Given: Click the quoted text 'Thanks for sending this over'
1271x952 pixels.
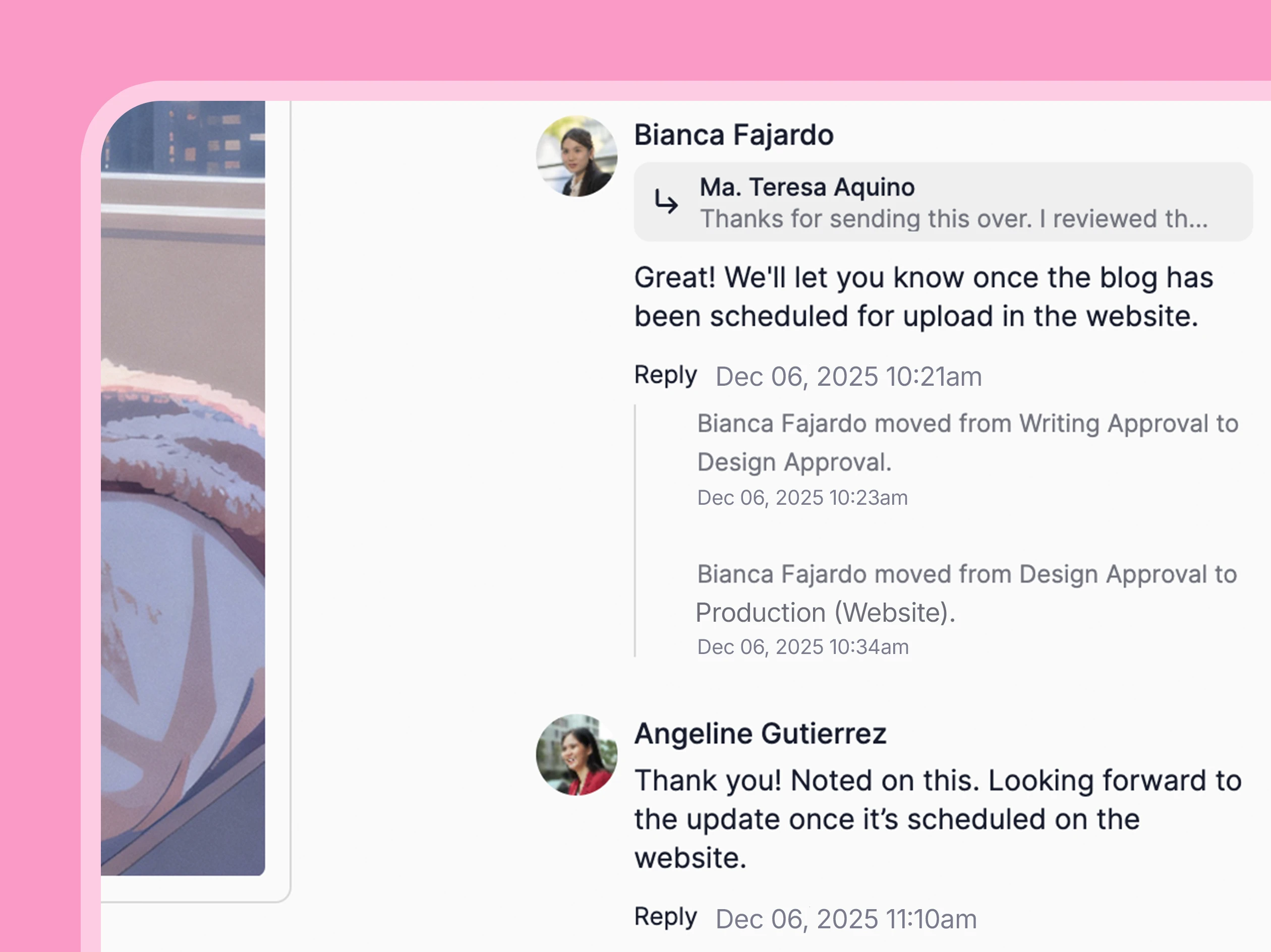Looking at the screenshot, I should pos(953,219).
